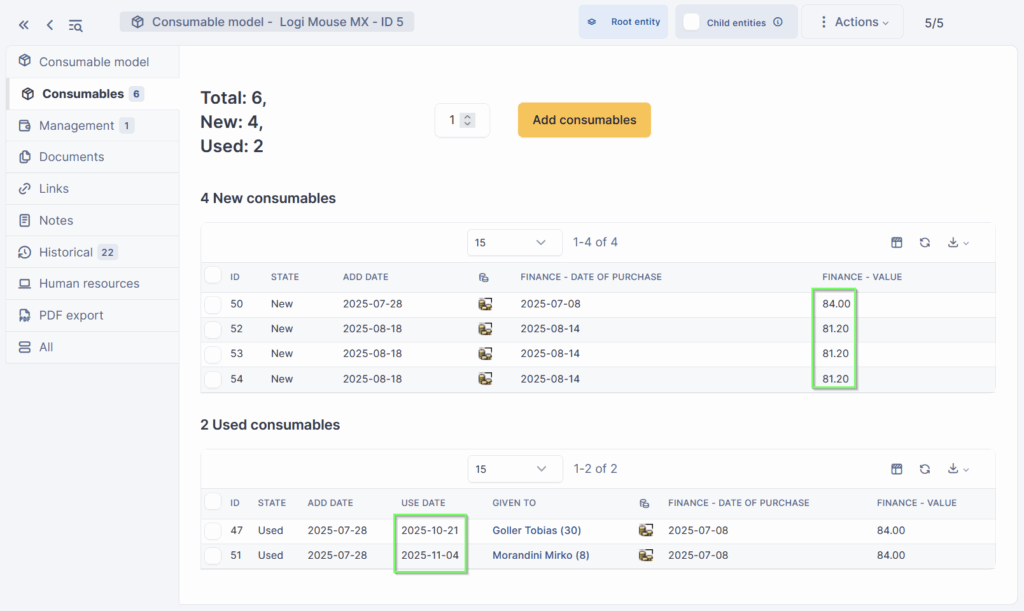Open the Goller Tobias (30) link
Image resolution: width=1024 pixels, height=611 pixels.
click(x=536, y=531)
